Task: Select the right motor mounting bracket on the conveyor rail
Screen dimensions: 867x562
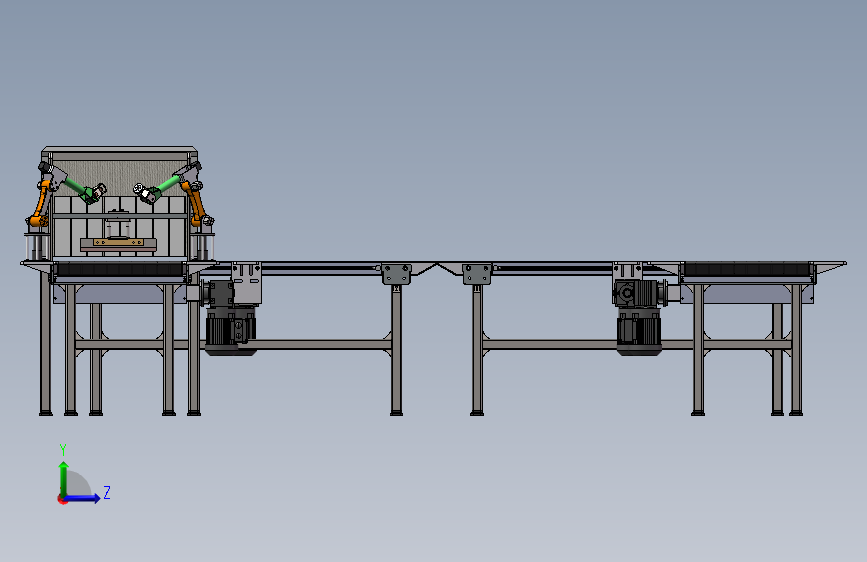Action: coord(627,272)
